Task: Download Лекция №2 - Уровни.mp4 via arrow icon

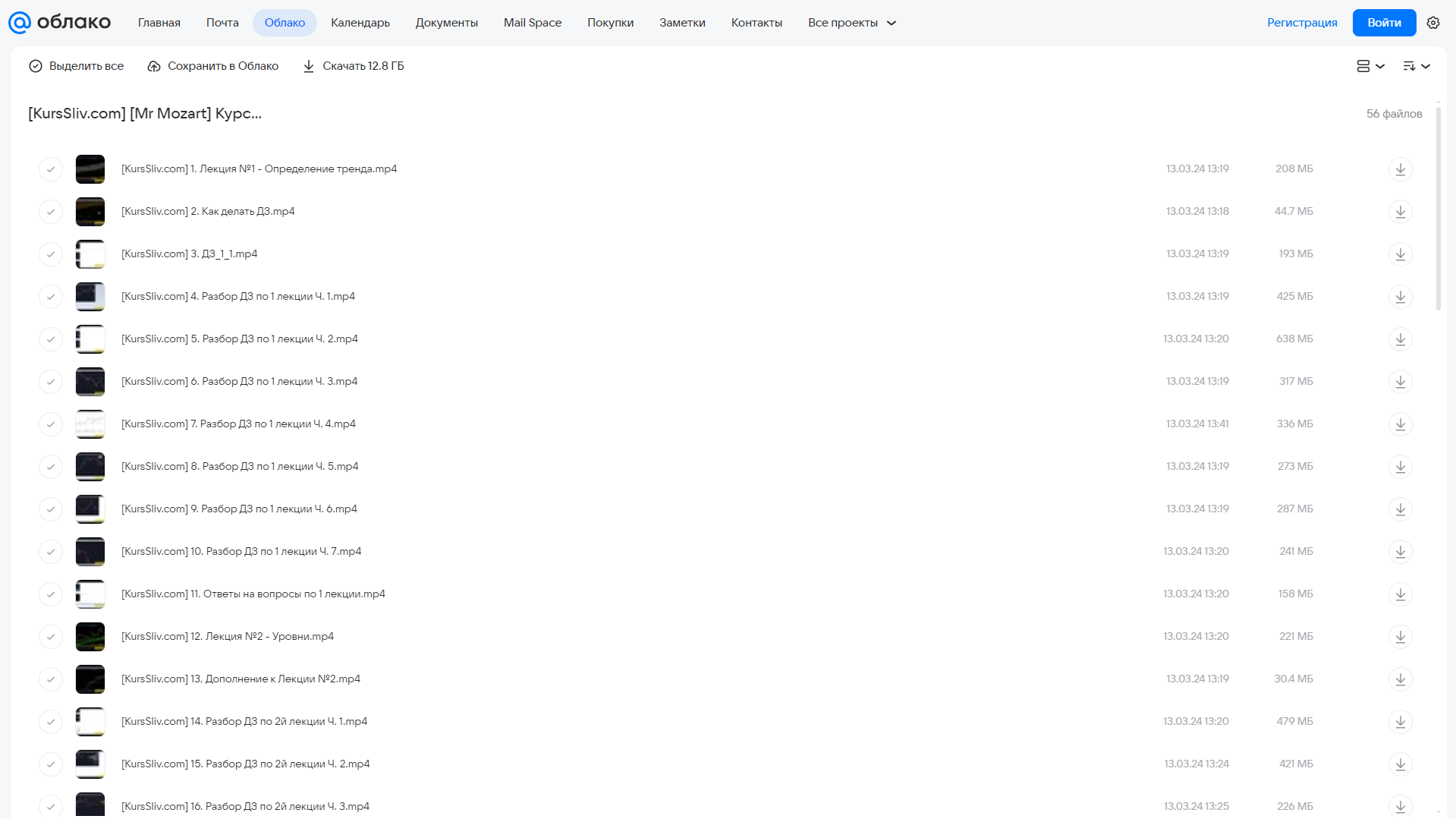Action: pyautogui.click(x=1401, y=637)
